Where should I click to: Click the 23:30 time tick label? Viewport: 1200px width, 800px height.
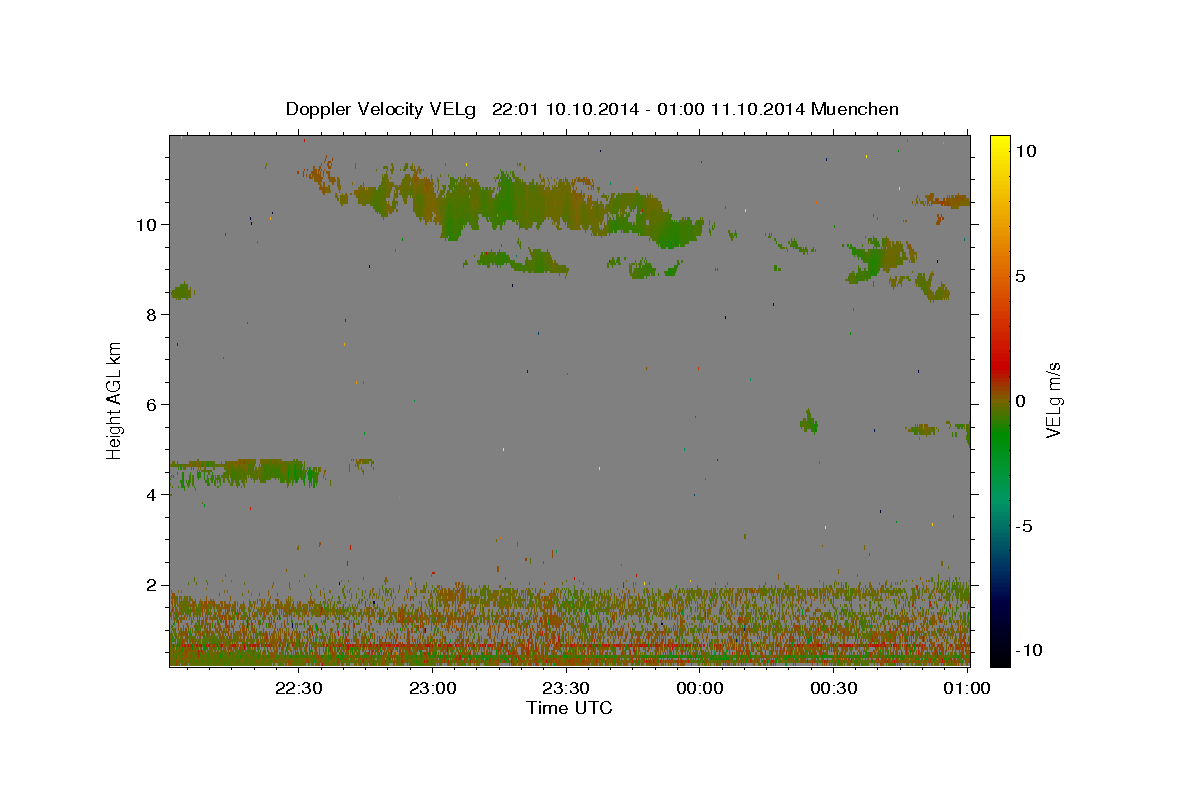coord(566,688)
